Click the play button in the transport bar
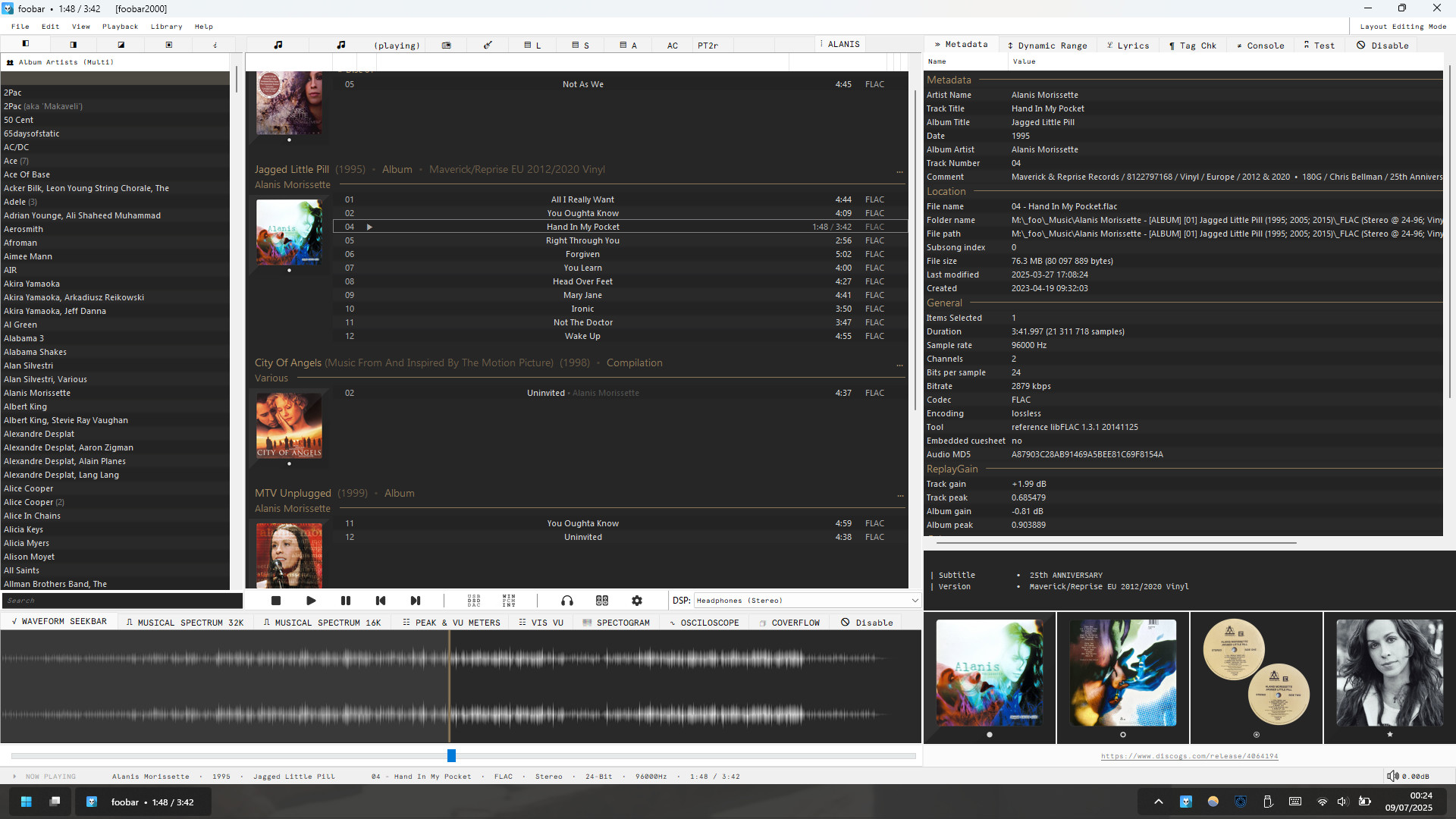The width and height of the screenshot is (1456, 819). (311, 601)
